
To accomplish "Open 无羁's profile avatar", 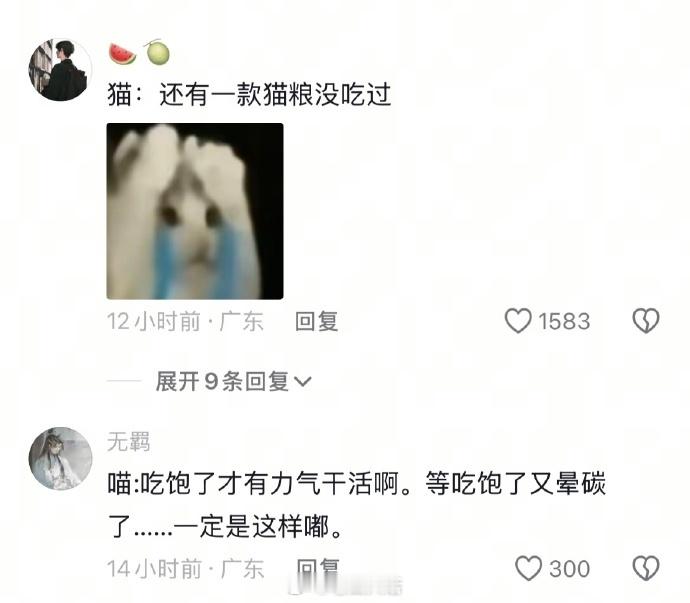I will click(x=60, y=458).
